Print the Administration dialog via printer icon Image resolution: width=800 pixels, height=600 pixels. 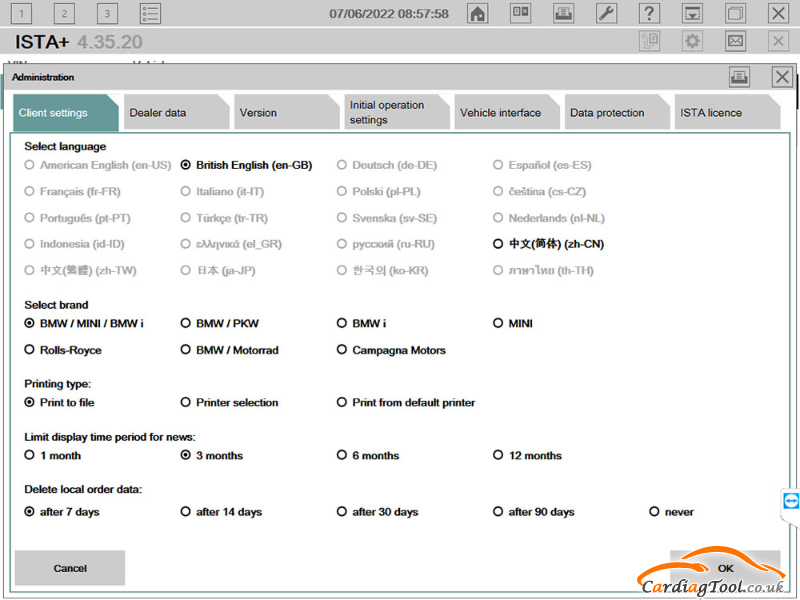pos(739,77)
